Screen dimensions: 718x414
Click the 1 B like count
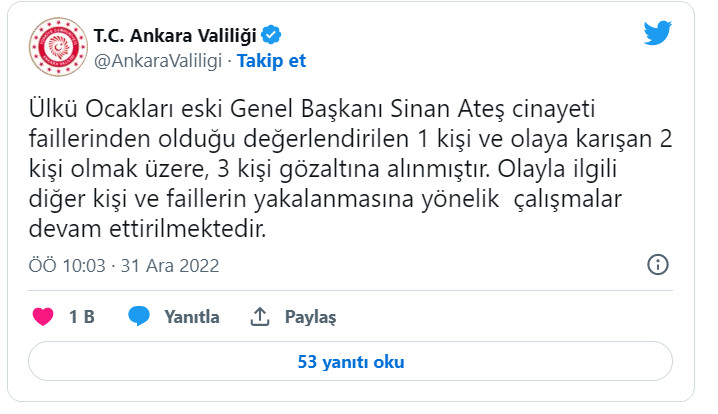pos(82,317)
